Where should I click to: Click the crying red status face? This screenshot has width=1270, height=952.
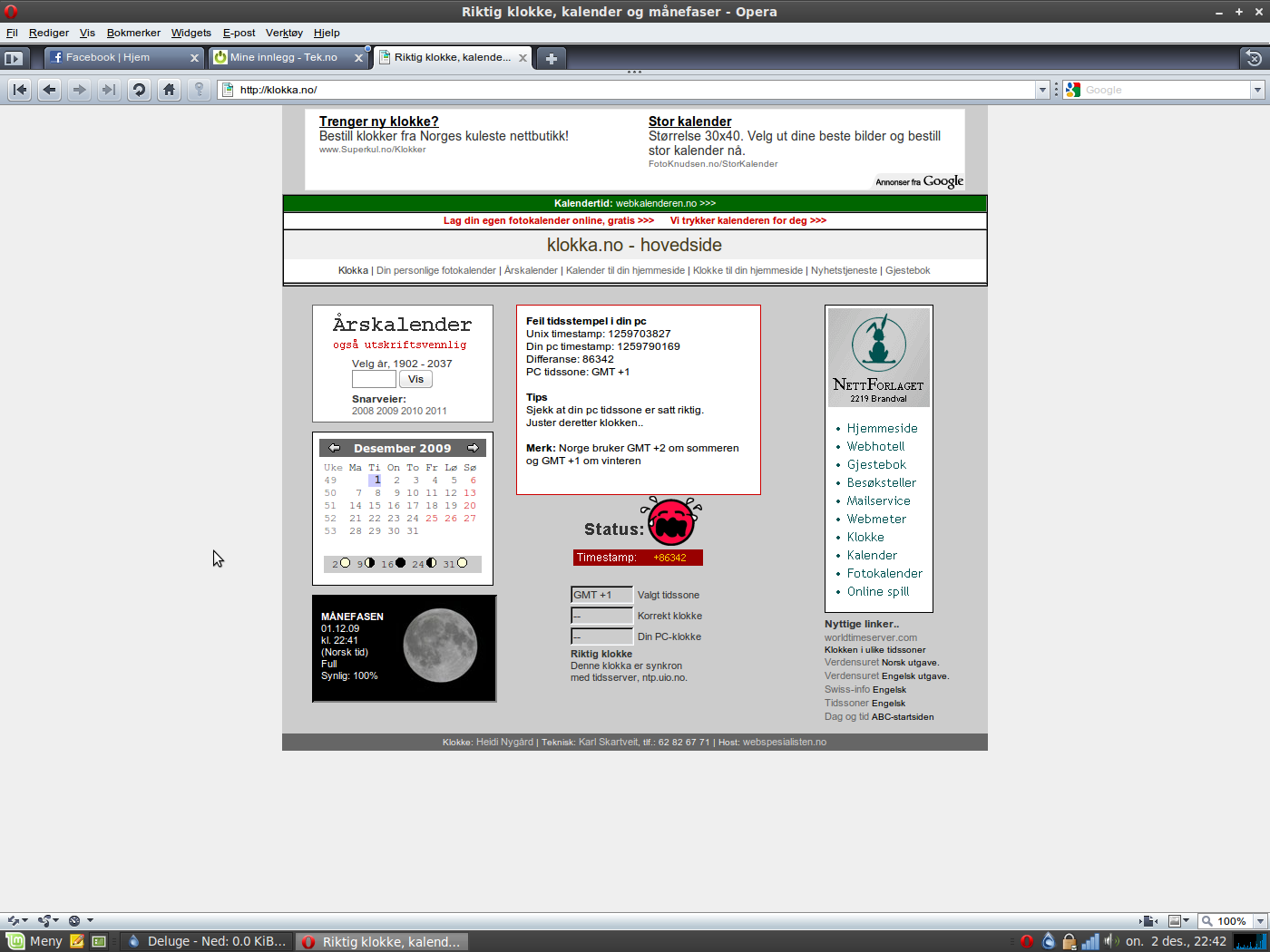pos(671,520)
